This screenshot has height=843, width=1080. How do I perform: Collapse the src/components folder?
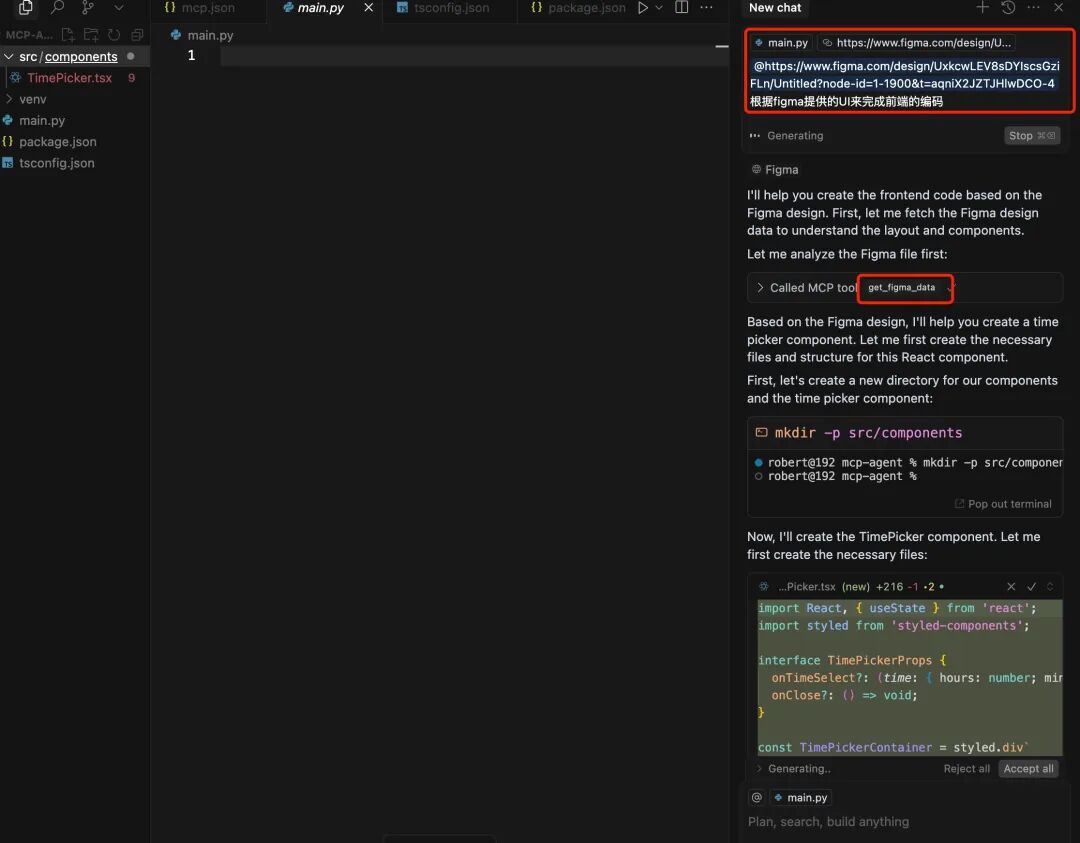(9, 57)
